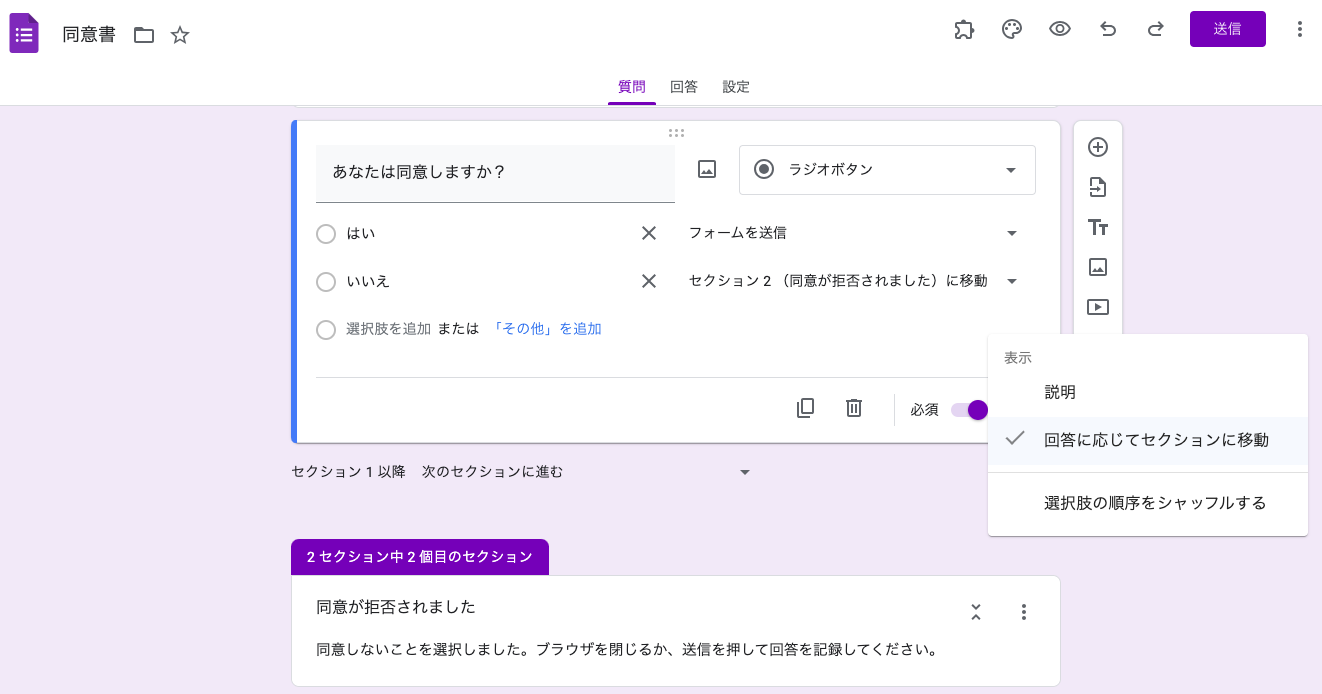The height and width of the screenshot is (694, 1322).
Task: Select the はい radio option
Action: pos(326,234)
